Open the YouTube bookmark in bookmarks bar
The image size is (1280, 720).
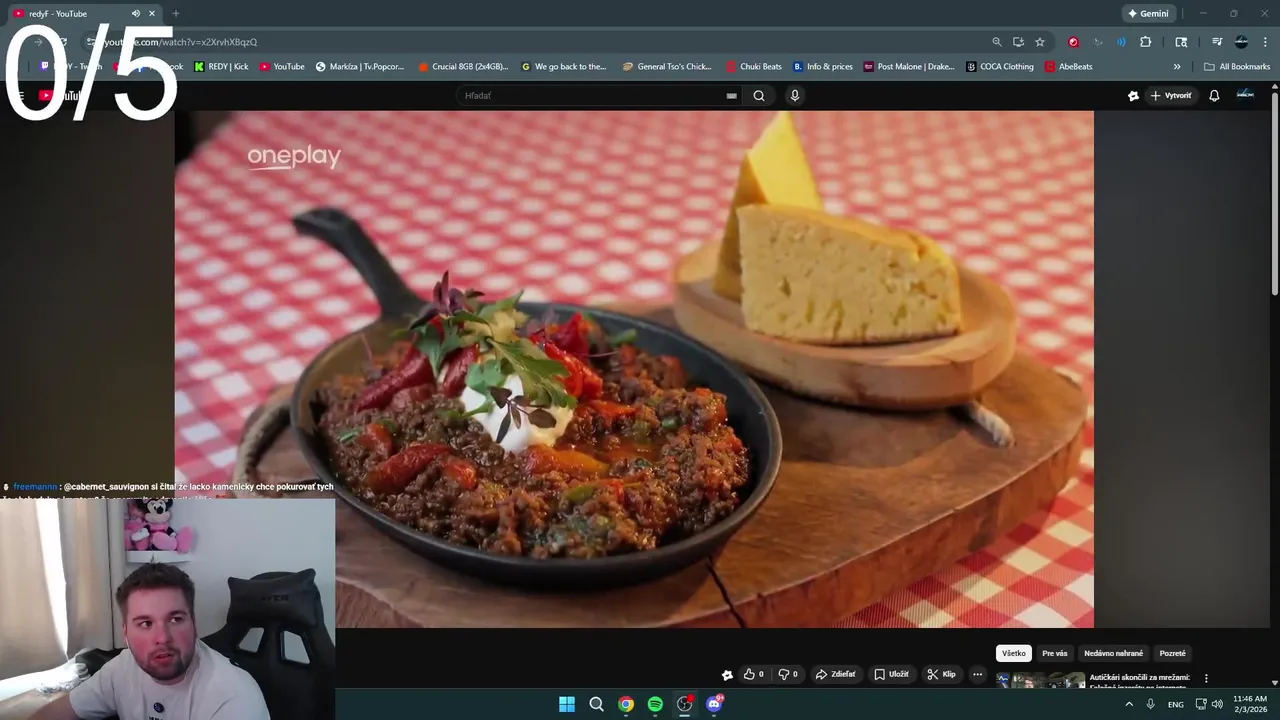[282, 67]
